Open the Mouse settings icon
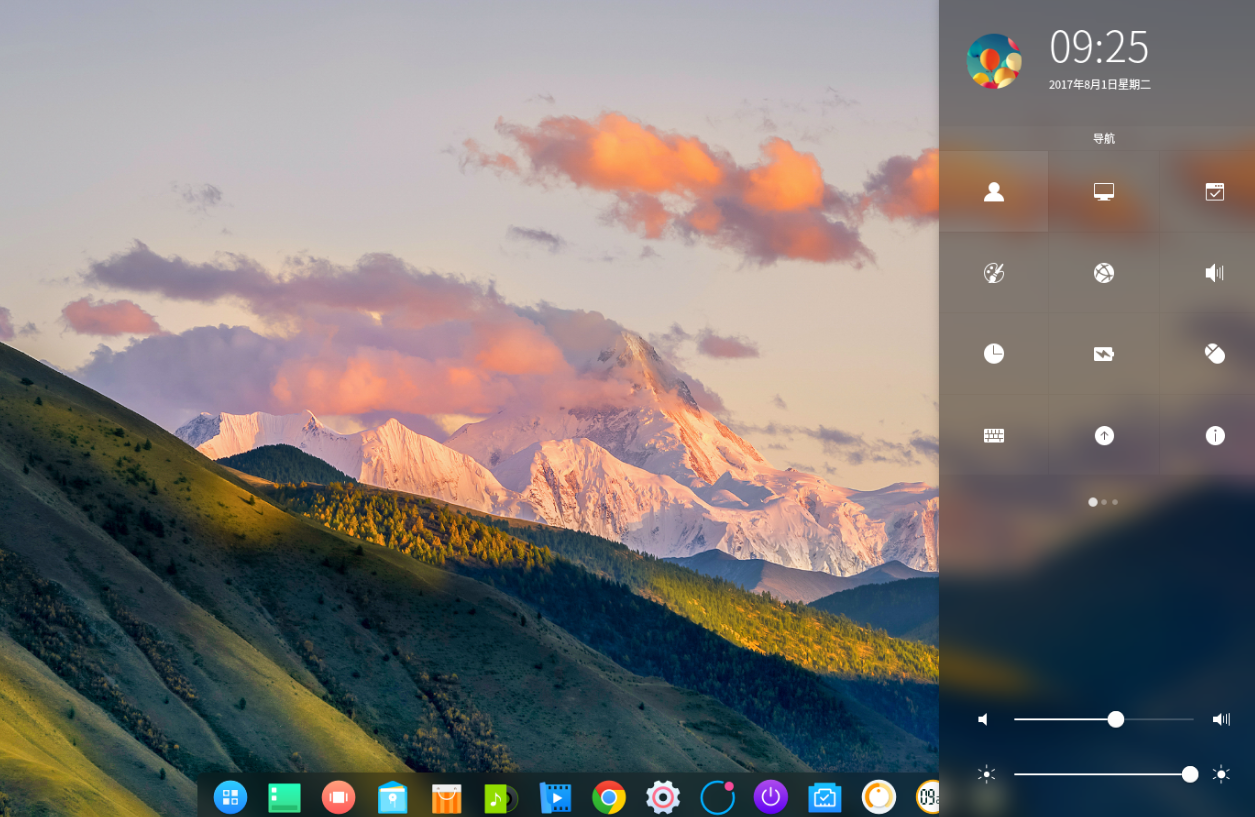1255x817 pixels. tap(1214, 354)
